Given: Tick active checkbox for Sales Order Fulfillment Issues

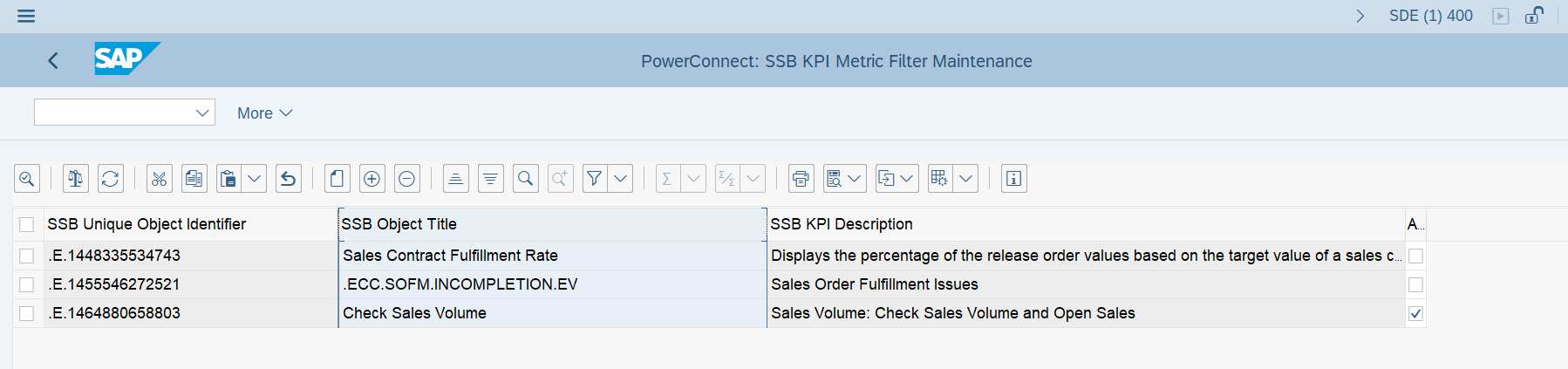Looking at the screenshot, I should pos(1415,284).
